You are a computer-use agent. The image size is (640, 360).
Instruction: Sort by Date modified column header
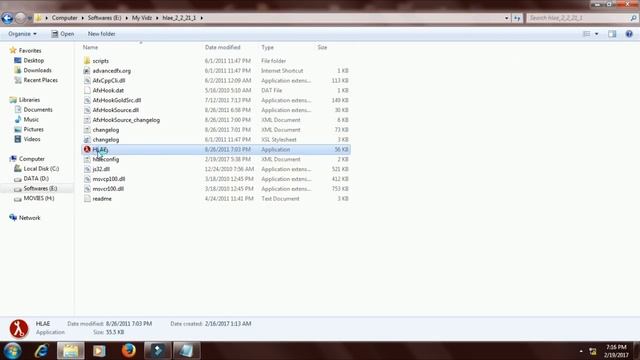(x=222, y=47)
